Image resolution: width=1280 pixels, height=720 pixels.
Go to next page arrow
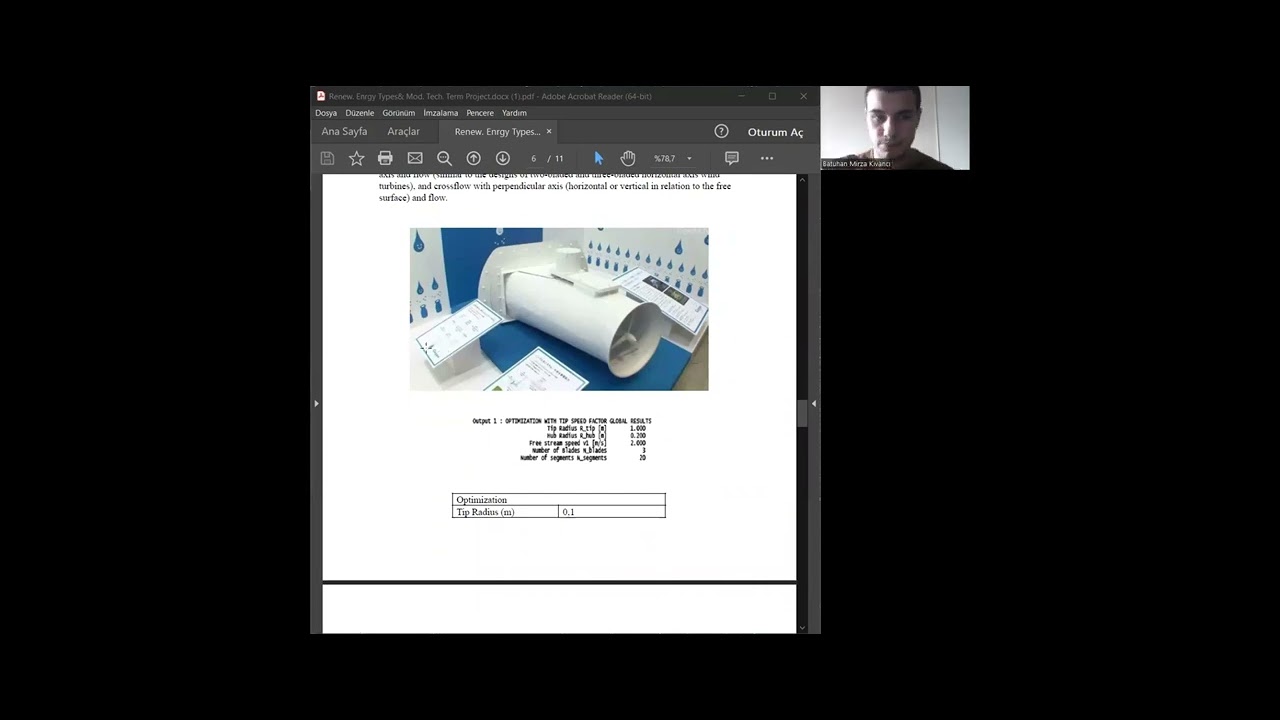503,158
